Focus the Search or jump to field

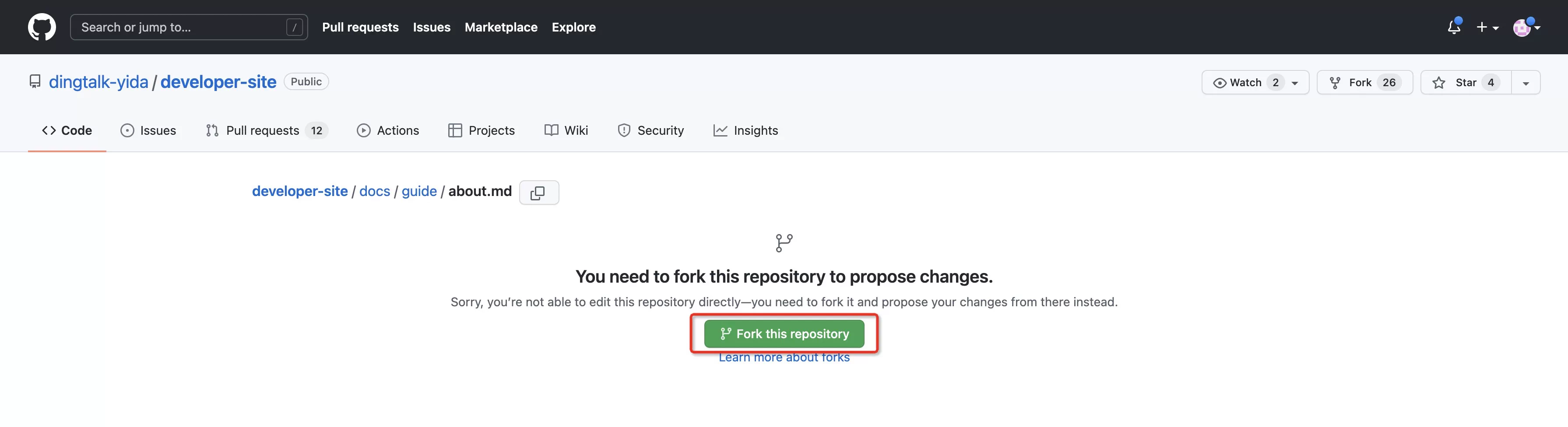[x=179, y=28]
